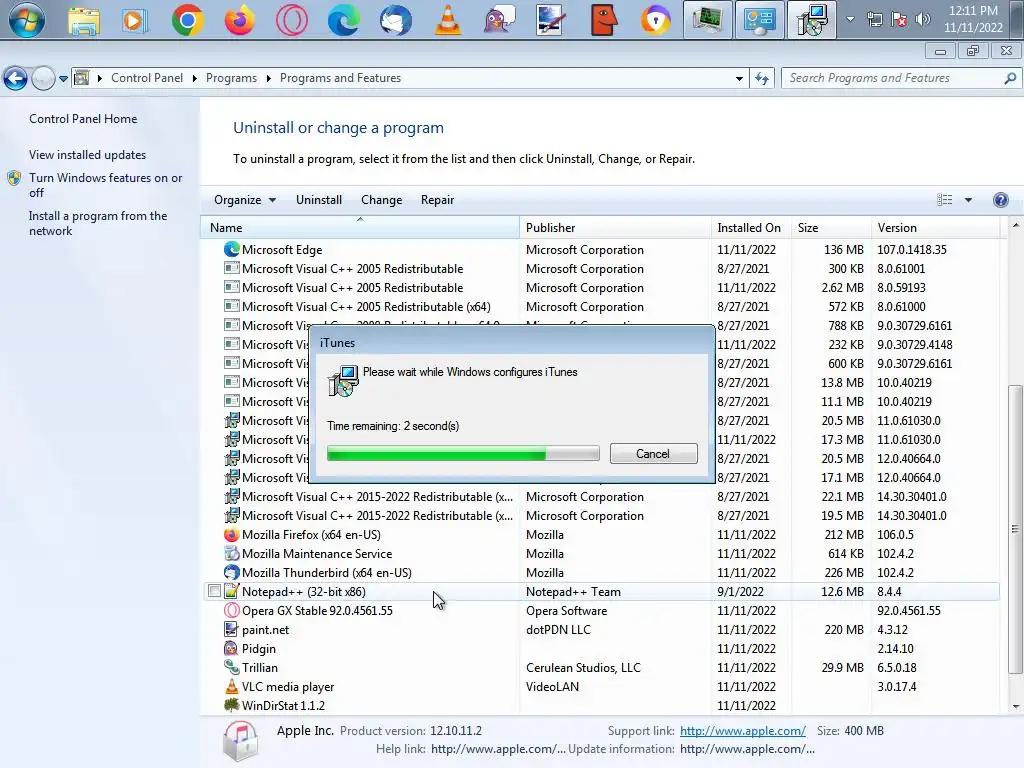Cancel the iTunes configuration dialog

(x=654, y=453)
